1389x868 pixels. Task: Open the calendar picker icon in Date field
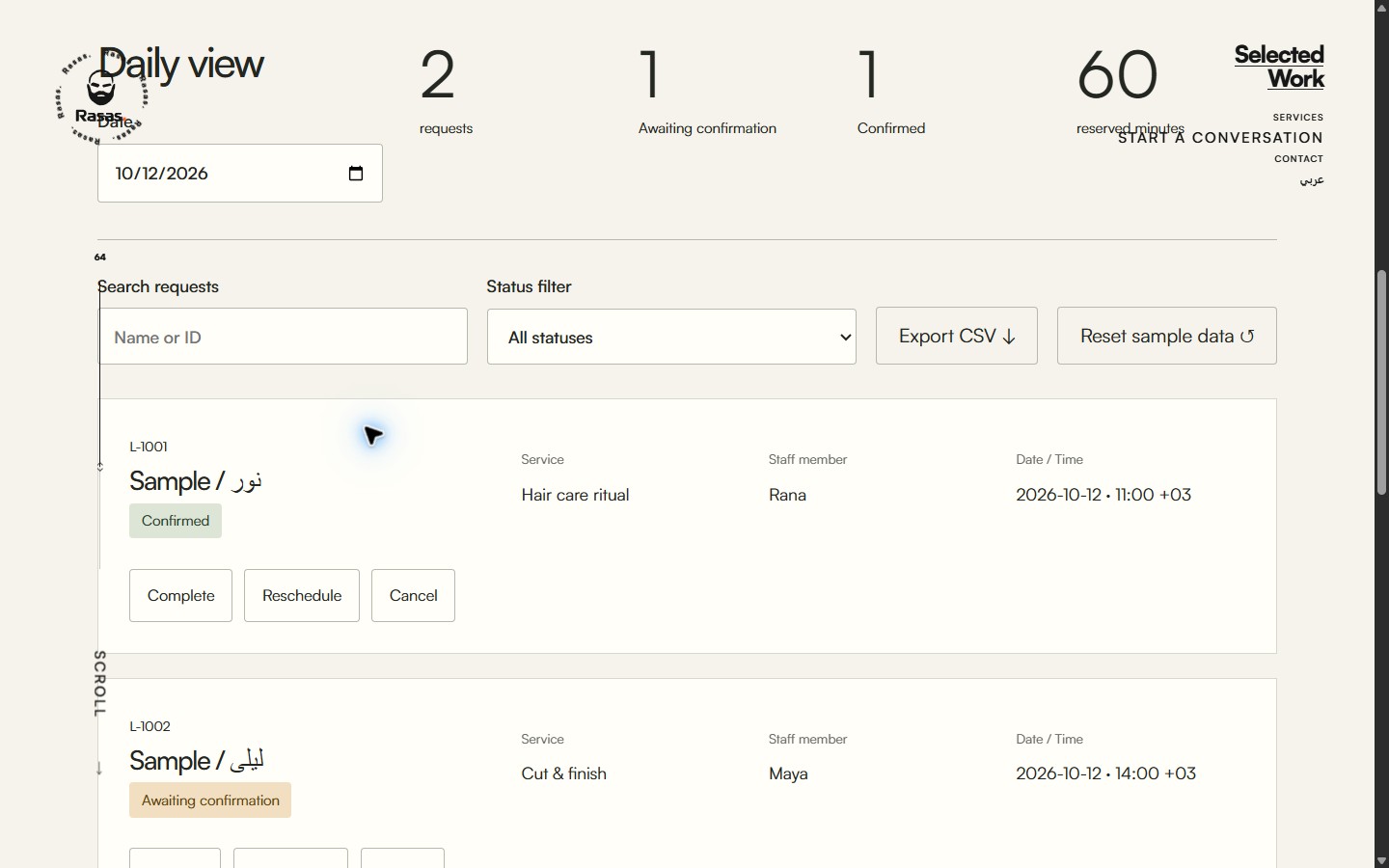356,174
